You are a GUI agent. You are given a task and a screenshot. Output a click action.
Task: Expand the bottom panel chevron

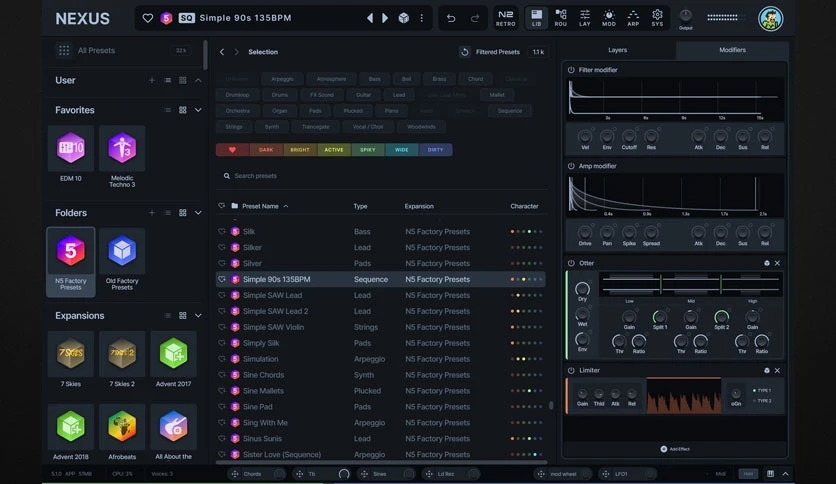(x=786, y=474)
